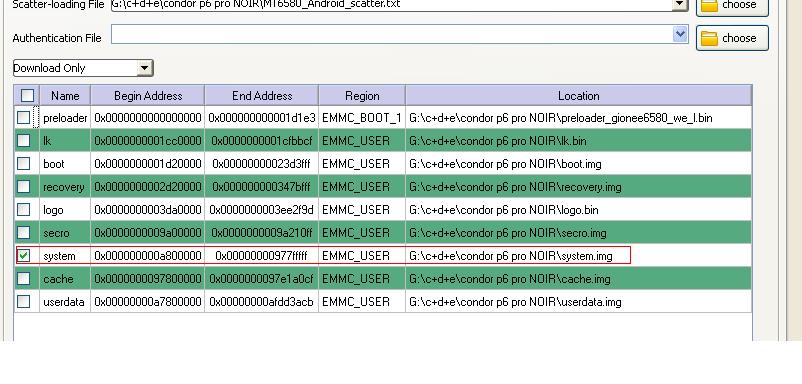Check the lk partition checkbox
This screenshot has height=384, width=802.
pyautogui.click(x=24, y=140)
